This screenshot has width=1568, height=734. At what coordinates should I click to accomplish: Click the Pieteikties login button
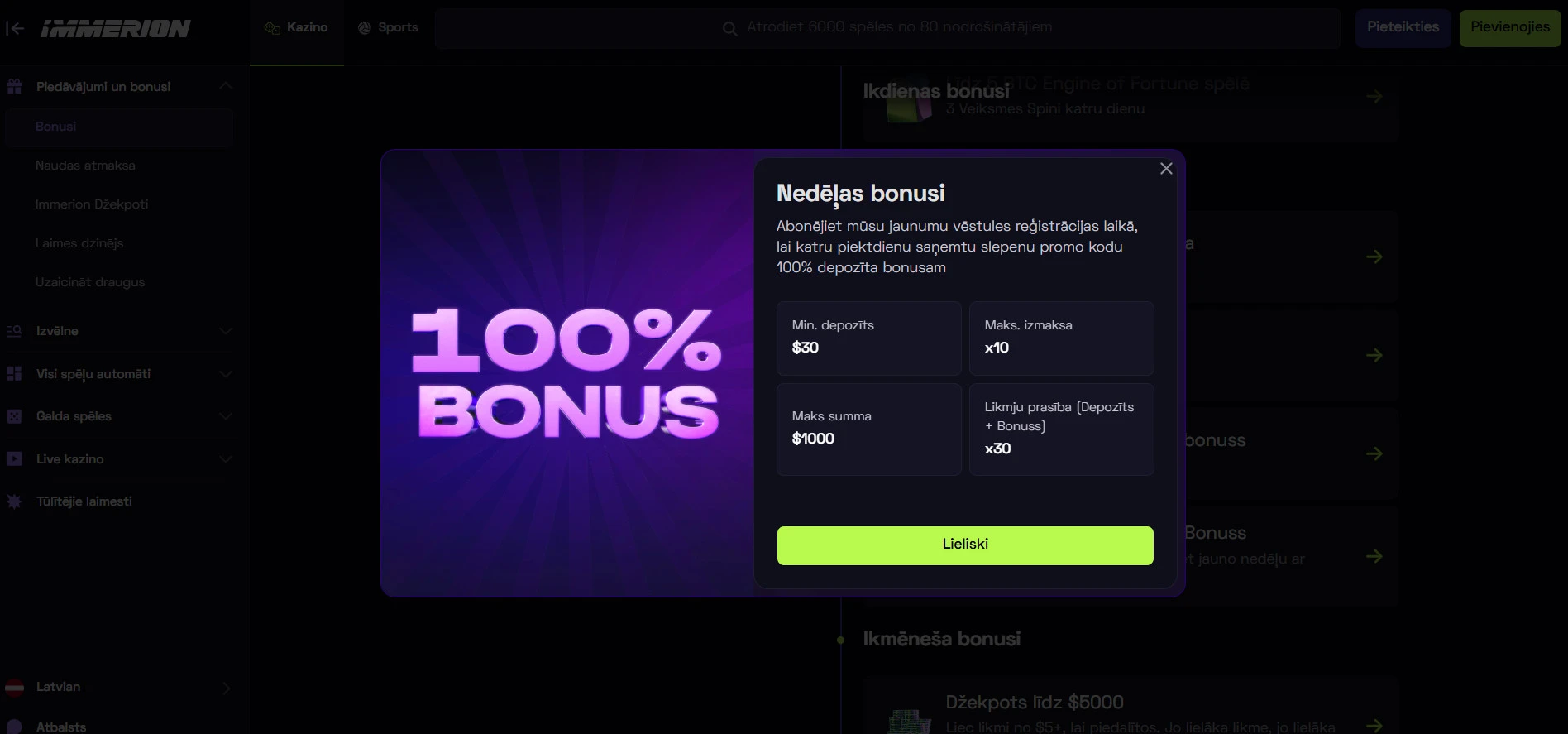coord(1403,28)
